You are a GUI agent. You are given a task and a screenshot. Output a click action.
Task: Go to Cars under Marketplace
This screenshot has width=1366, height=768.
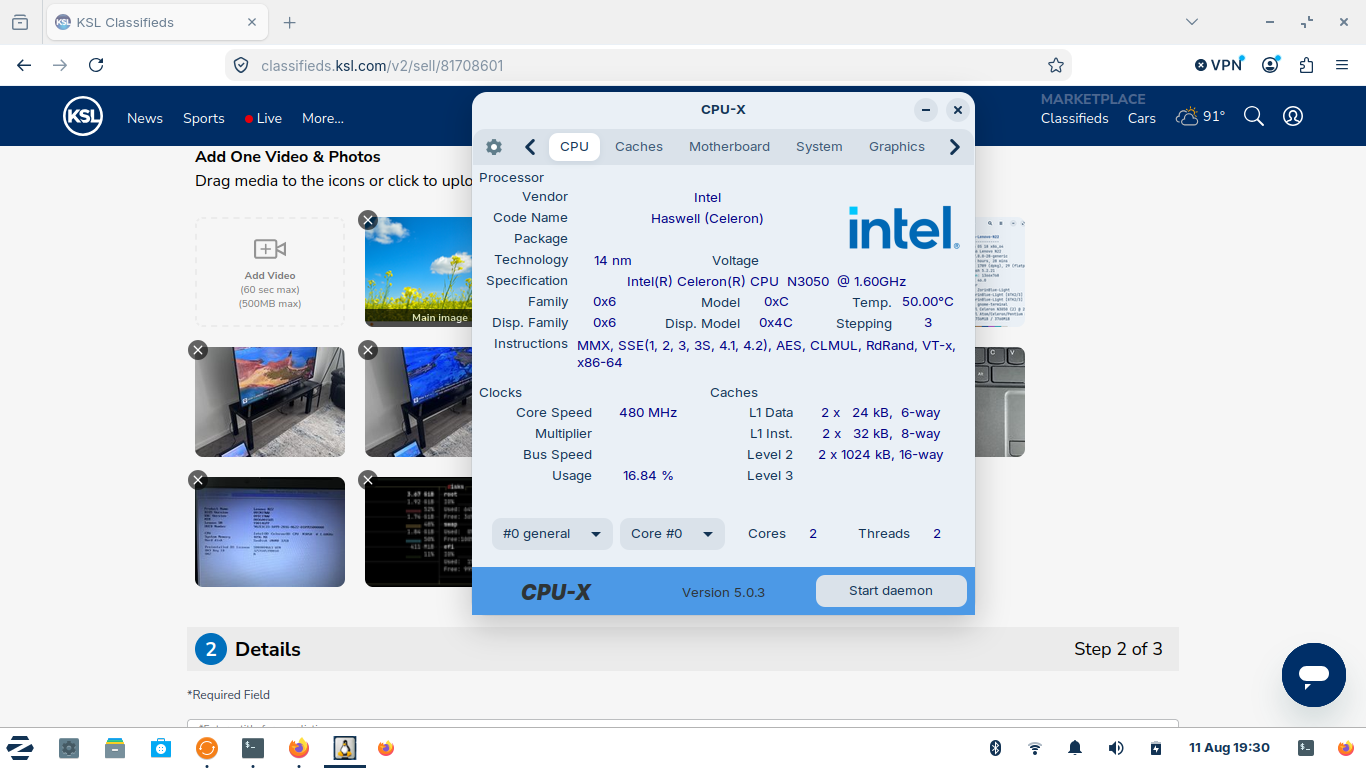tap(1142, 118)
